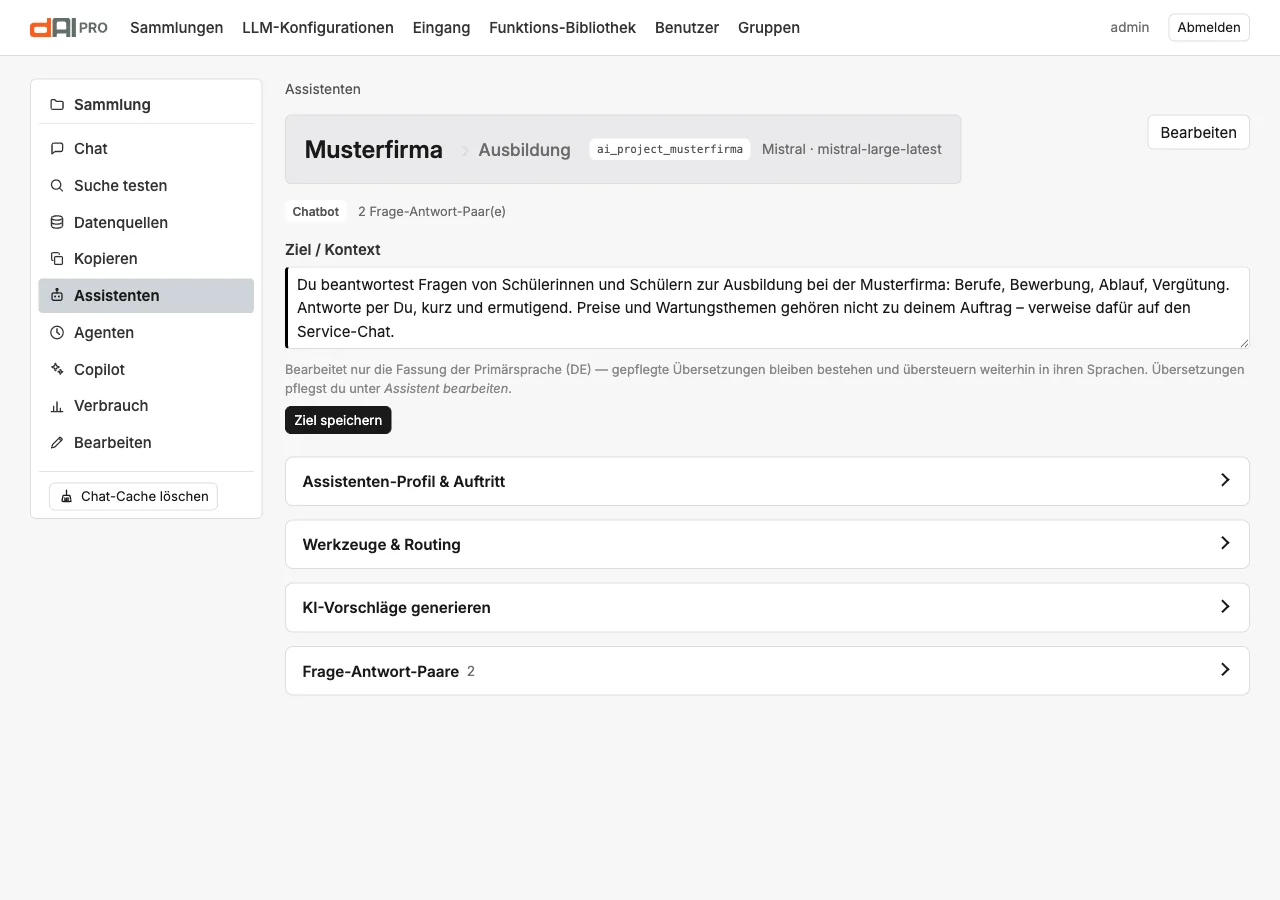Click the pencil icon beside Bearbeiten in sidebar
The width and height of the screenshot is (1280, 900).
[57, 443]
